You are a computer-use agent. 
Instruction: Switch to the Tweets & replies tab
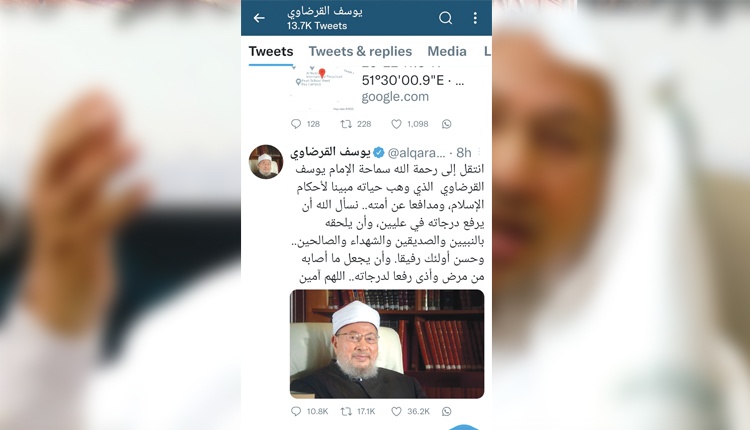(x=360, y=51)
